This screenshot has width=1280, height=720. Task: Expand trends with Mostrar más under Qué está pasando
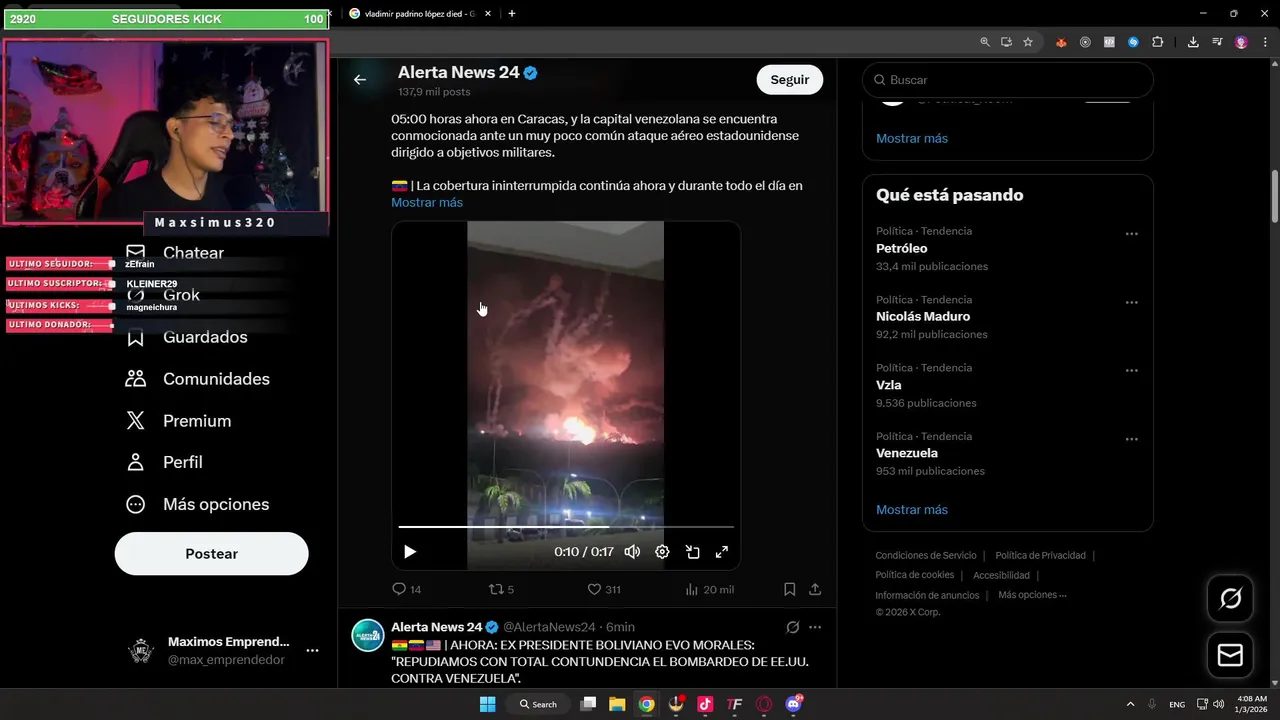[x=912, y=510]
